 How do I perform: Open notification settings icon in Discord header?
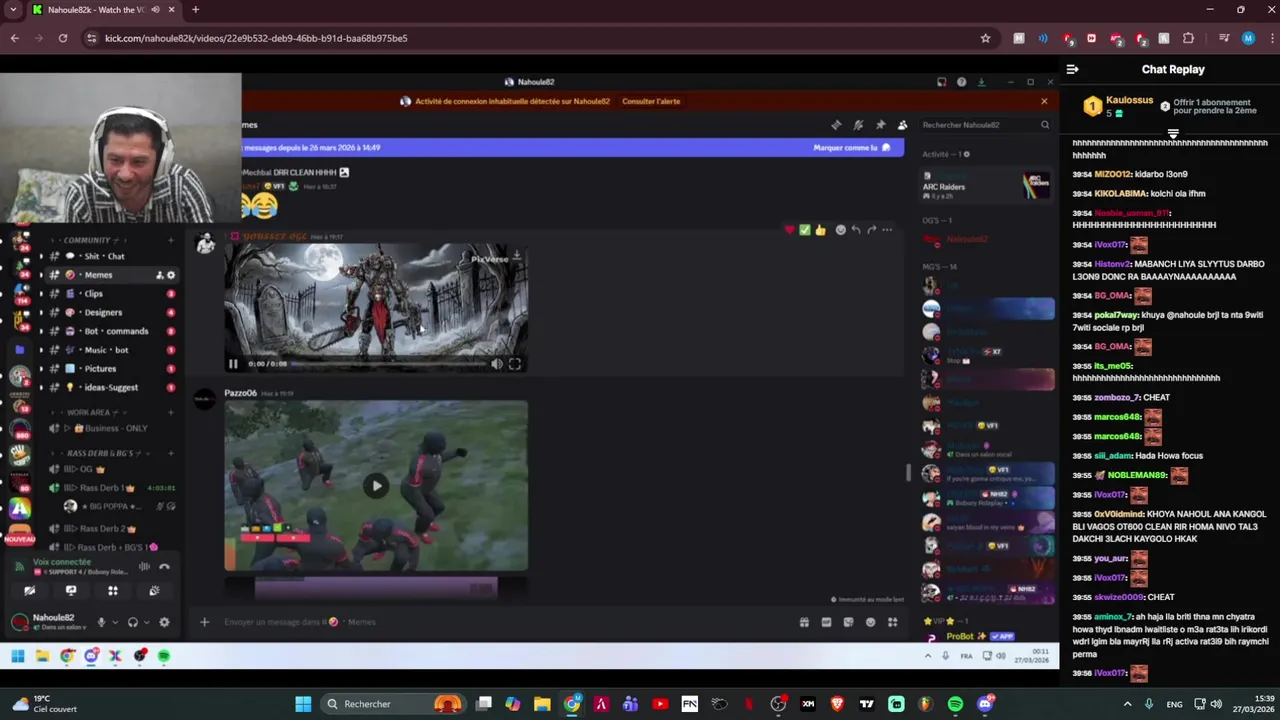click(858, 125)
